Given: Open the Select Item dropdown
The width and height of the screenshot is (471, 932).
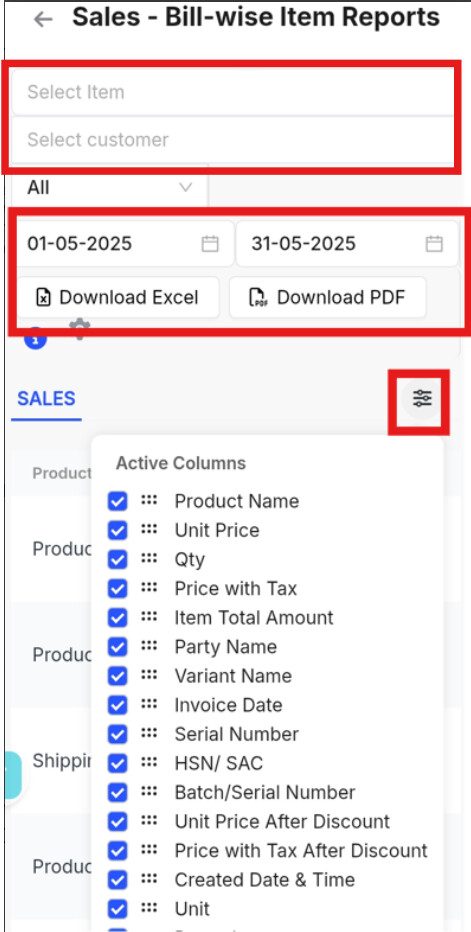Looking at the screenshot, I should coord(233,92).
